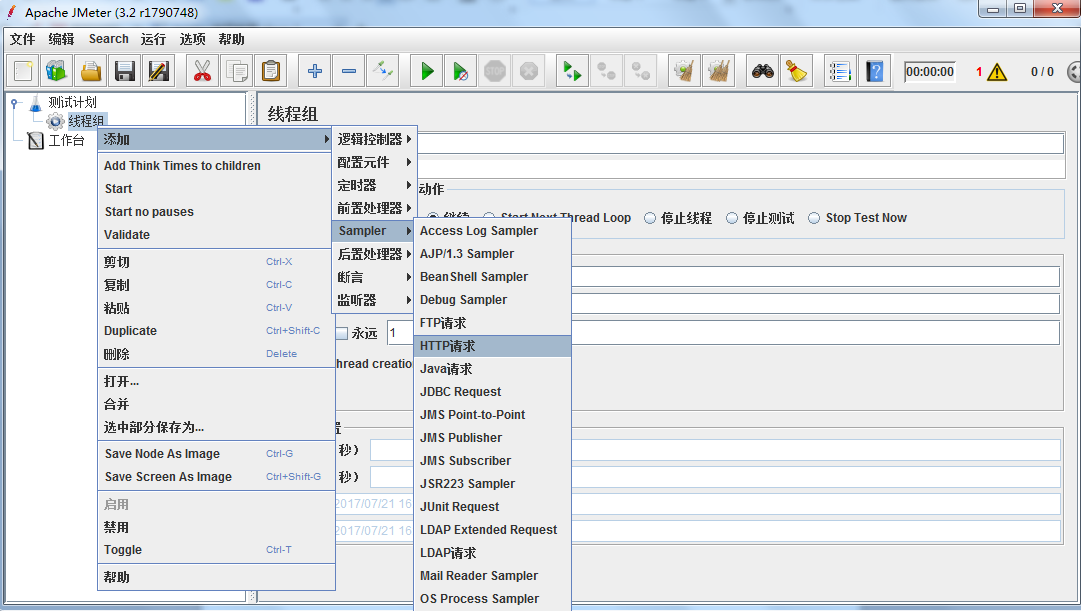The width and height of the screenshot is (1081, 611).
Task: Choose OS Process Sampler entry
Action: click(492, 599)
